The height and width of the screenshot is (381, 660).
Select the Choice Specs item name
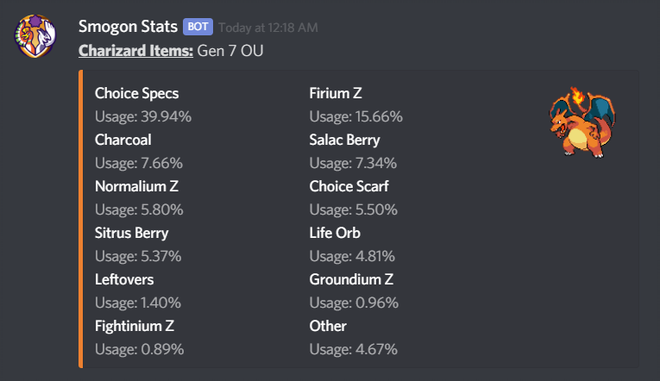(137, 93)
